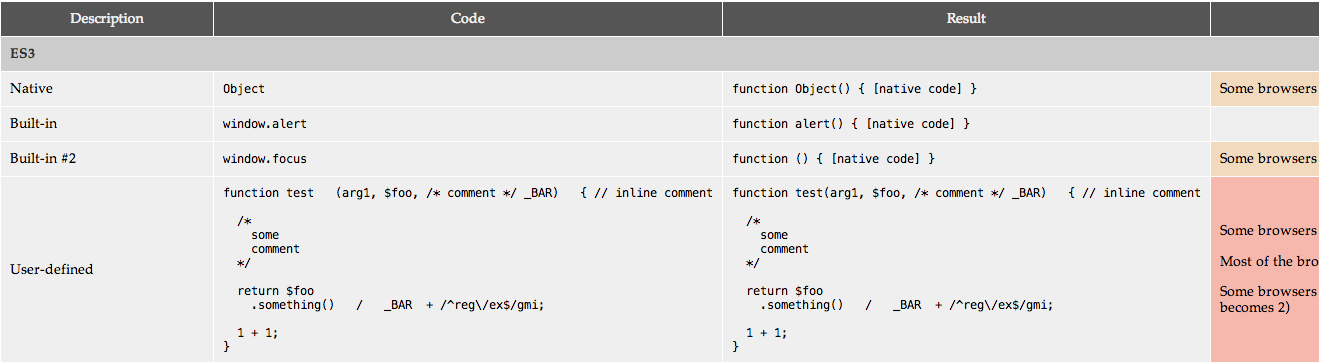Click the '1 + 1;' line in Code column
Screen dimensions: 1319x362
coord(257,333)
